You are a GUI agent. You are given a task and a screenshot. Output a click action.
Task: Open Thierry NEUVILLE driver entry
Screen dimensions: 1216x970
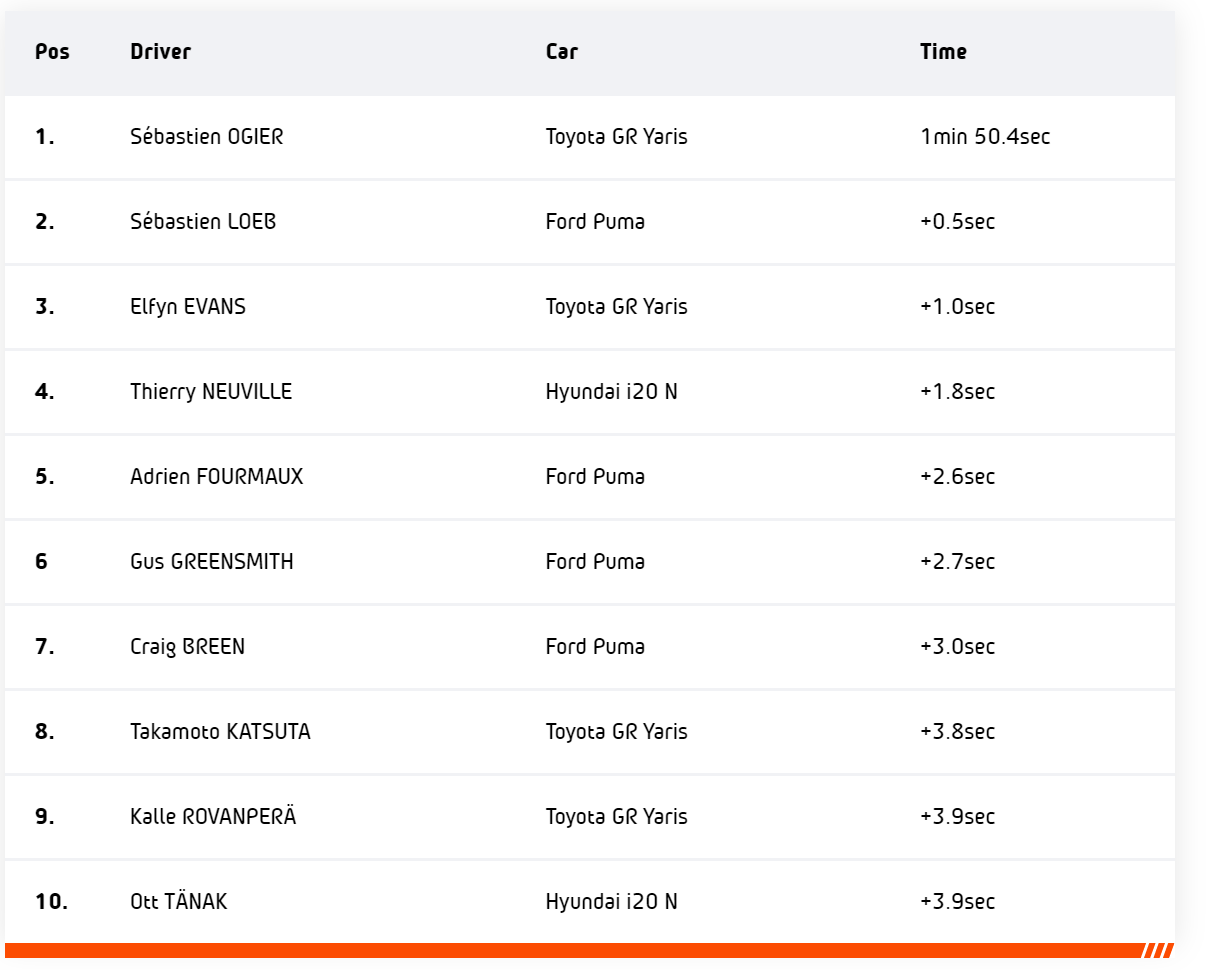point(211,392)
